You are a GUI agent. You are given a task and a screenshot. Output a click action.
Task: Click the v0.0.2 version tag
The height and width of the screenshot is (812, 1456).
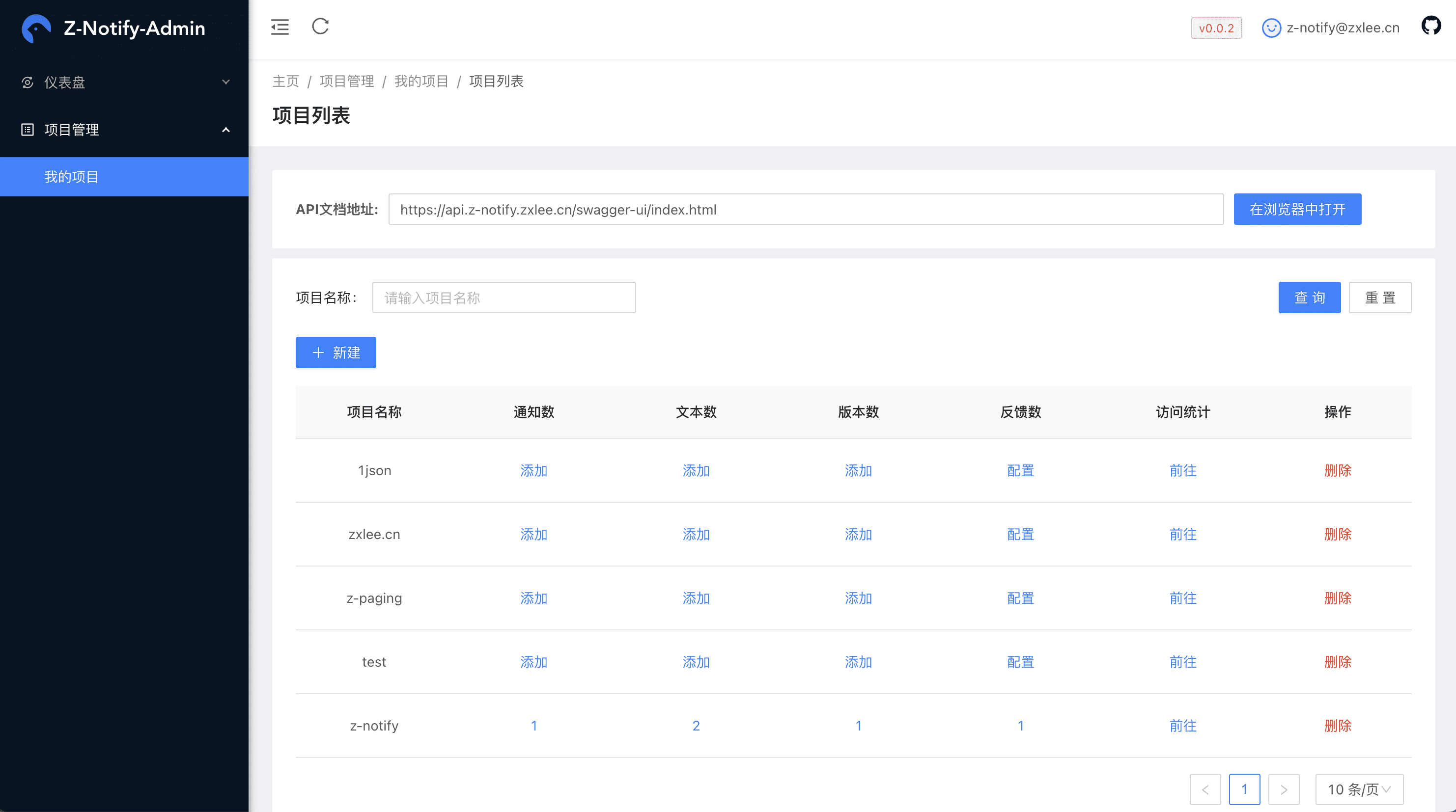pyautogui.click(x=1216, y=28)
